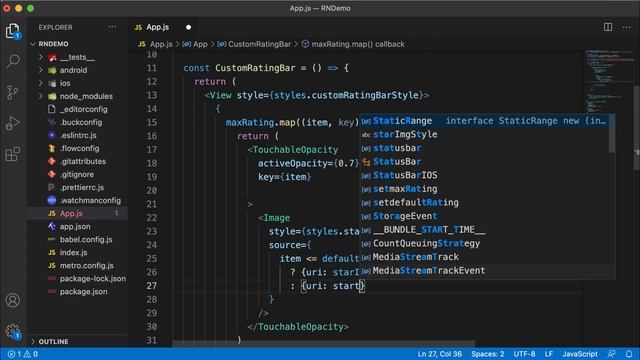The image size is (640, 360).
Task: Open index.js file
Action: pos(78,253)
